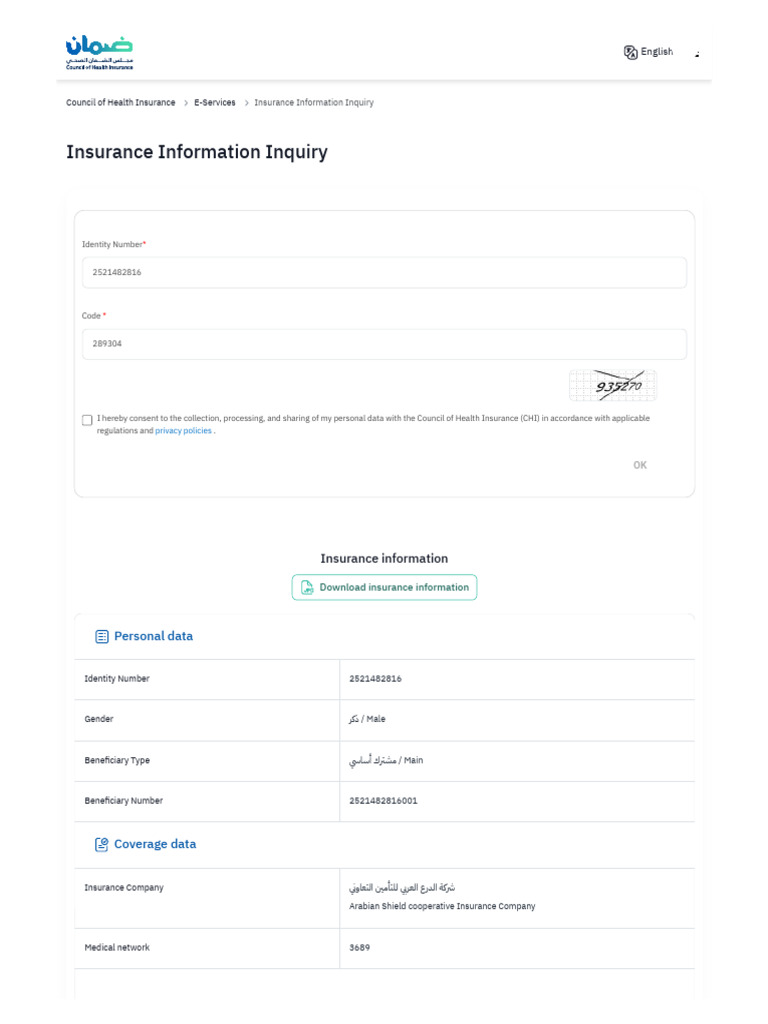Image resolution: width=768 pixels, height=1024 pixels.
Task: Select Insurance Information Inquiry breadcrumb
Action: (314, 103)
